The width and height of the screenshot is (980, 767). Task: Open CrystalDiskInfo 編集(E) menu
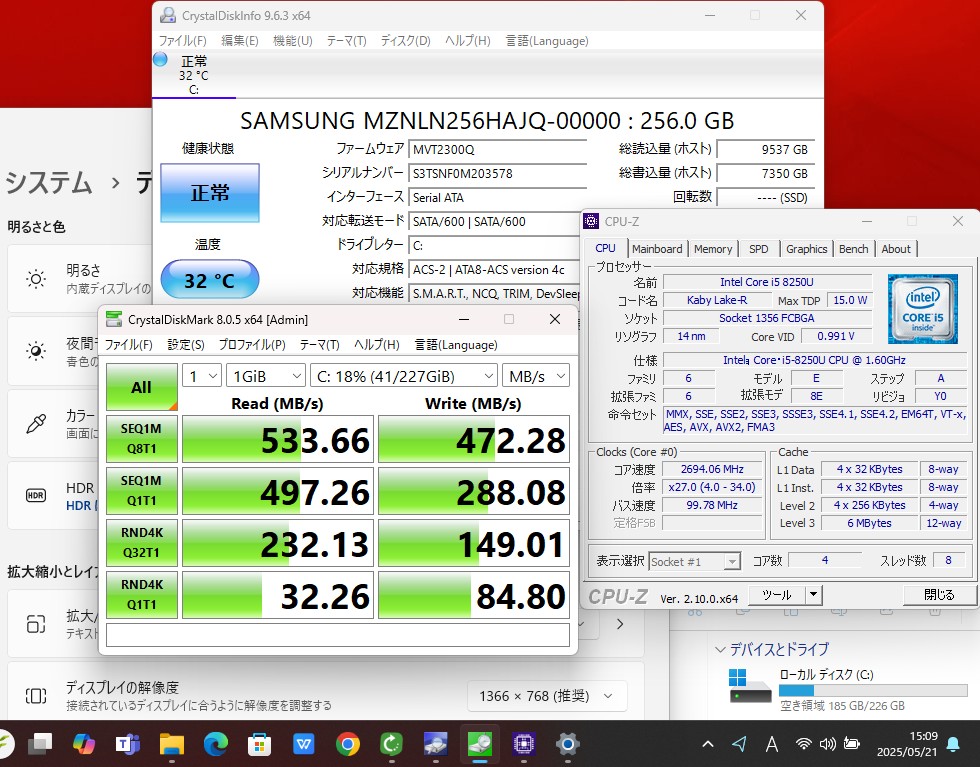239,41
